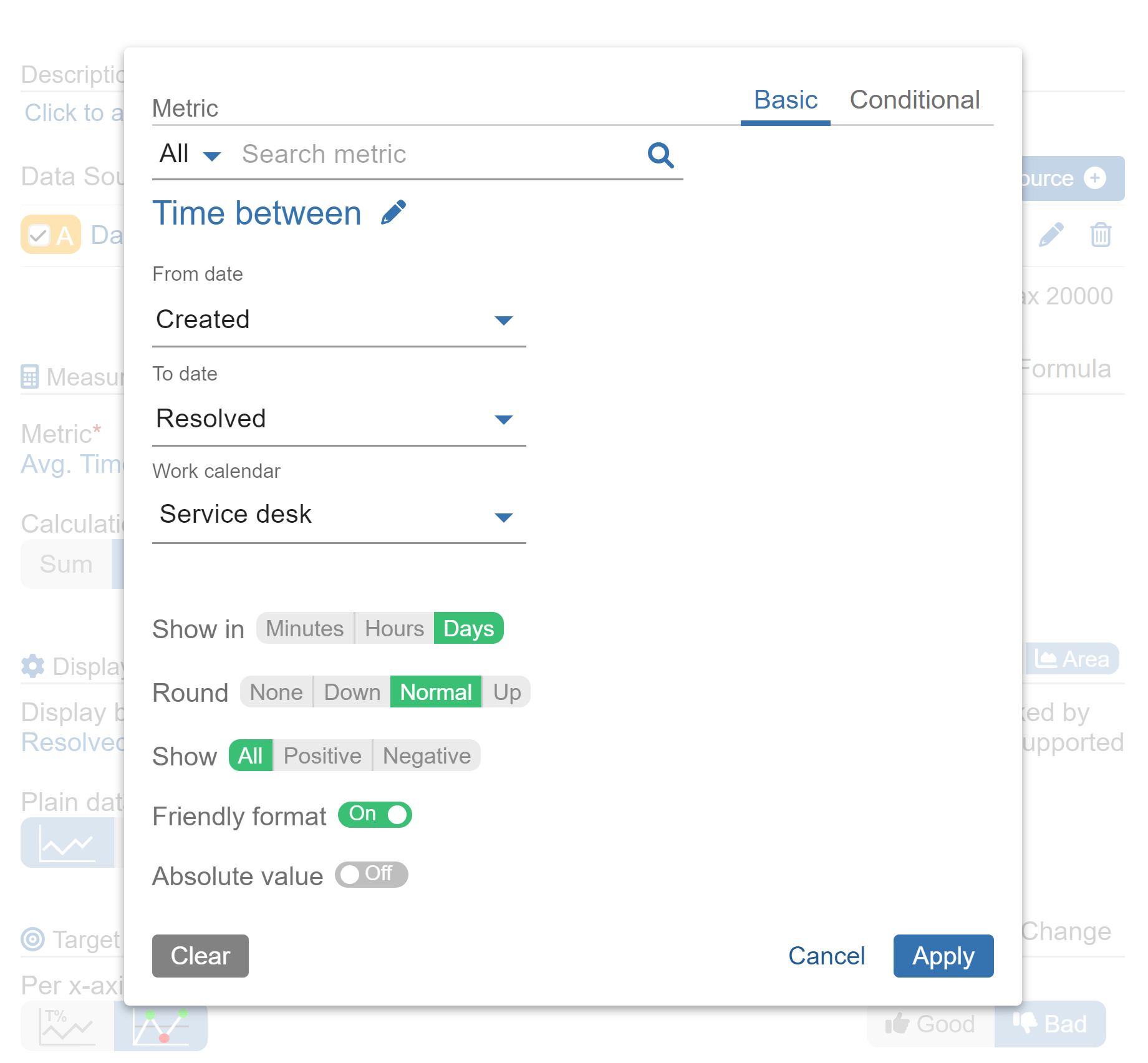
Task: Edit the "Time between" metric name via pencil icon
Action: 394,211
